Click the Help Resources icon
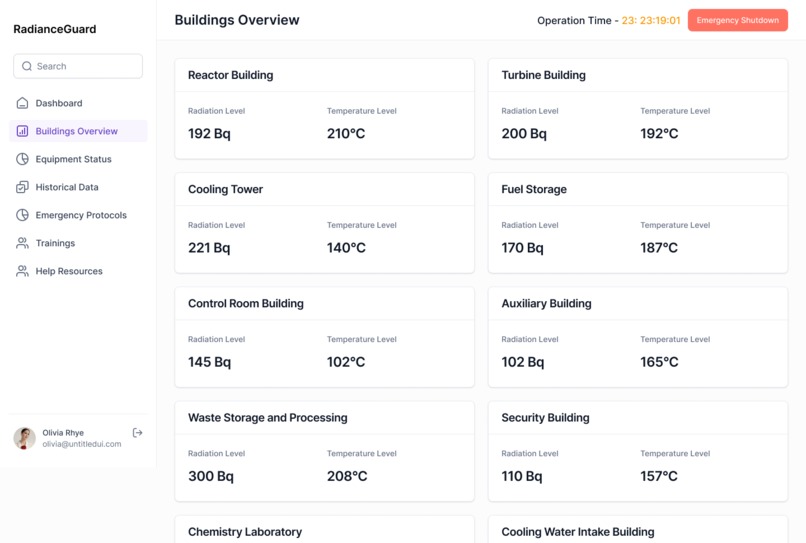This screenshot has width=806, height=543. 22,271
